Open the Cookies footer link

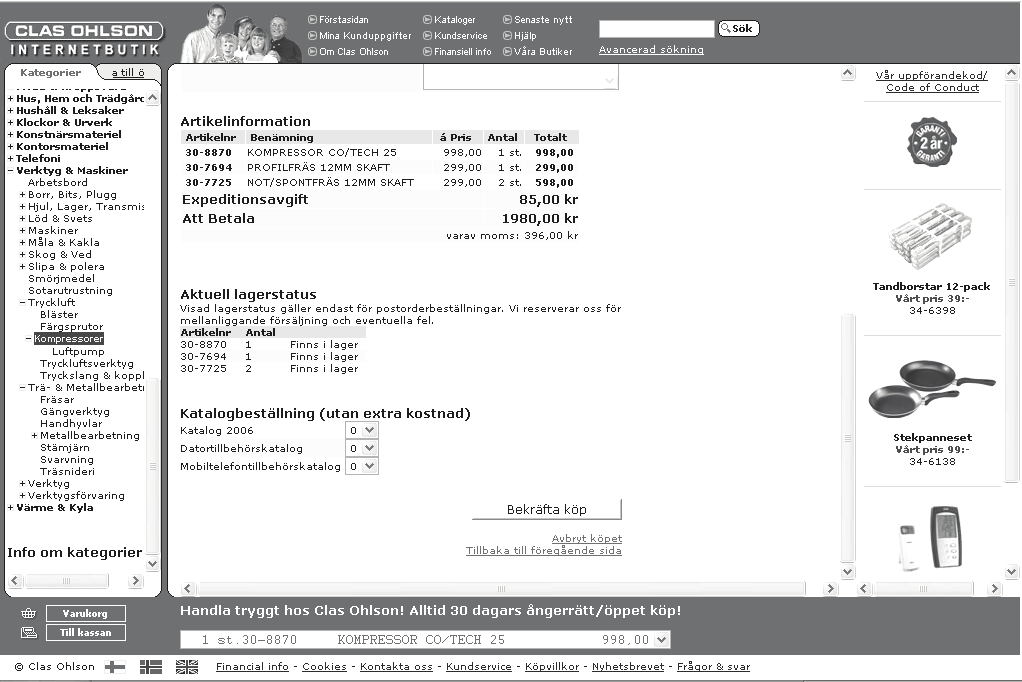(x=325, y=666)
